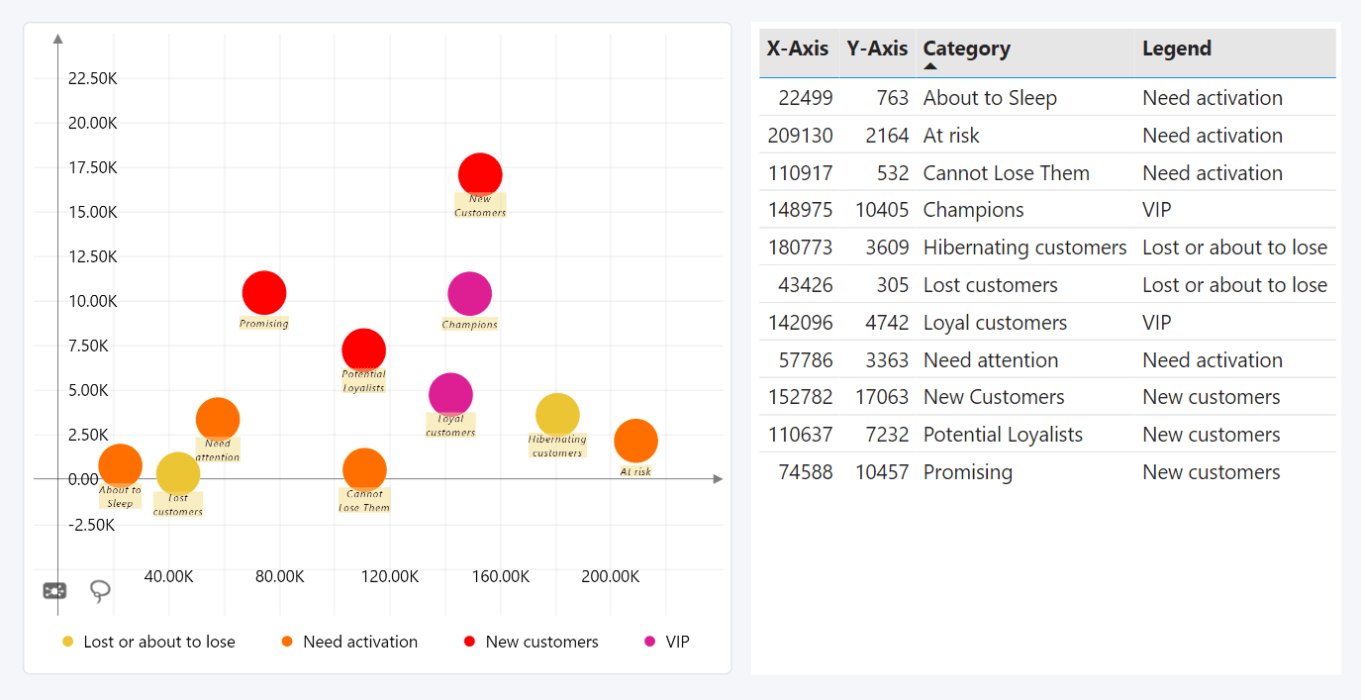Screen dimensions: 1361x700
Task: Select the New Customers red bubble
Action: [480, 174]
